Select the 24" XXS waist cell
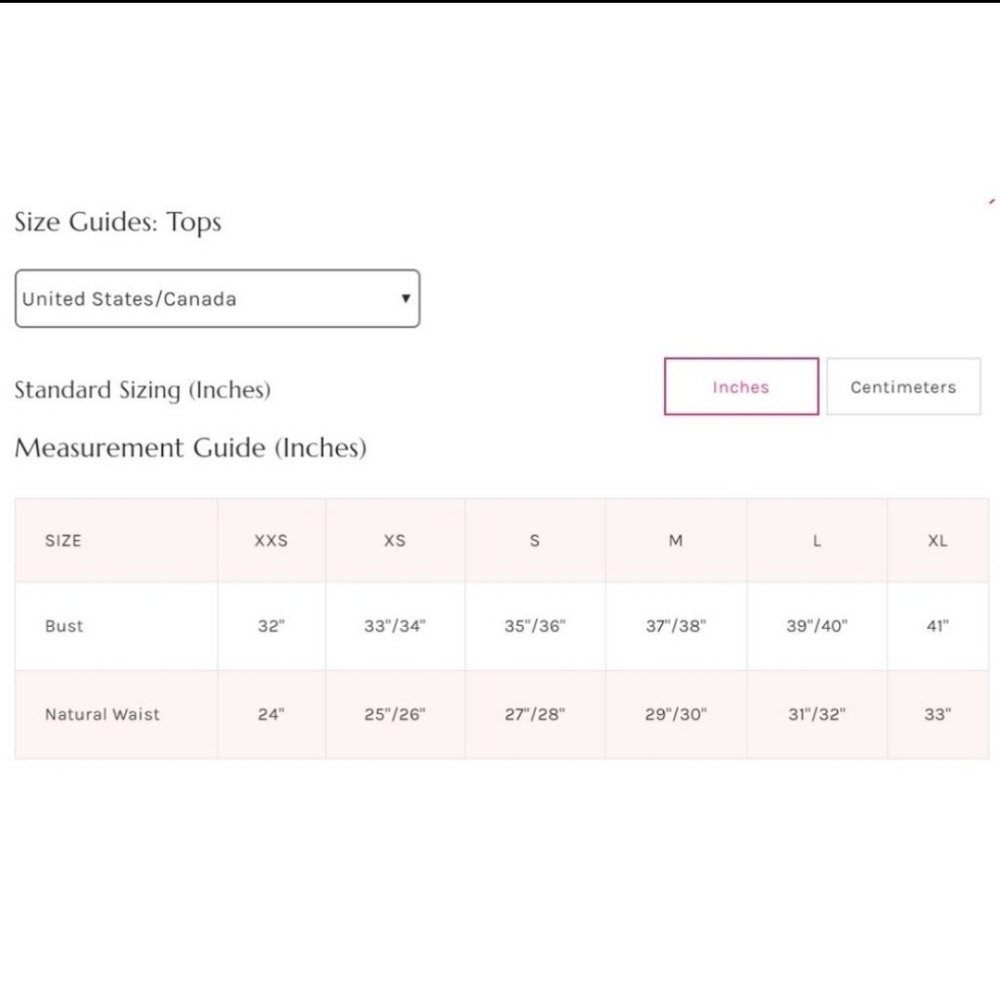The width and height of the screenshot is (1000, 1000). [271, 714]
